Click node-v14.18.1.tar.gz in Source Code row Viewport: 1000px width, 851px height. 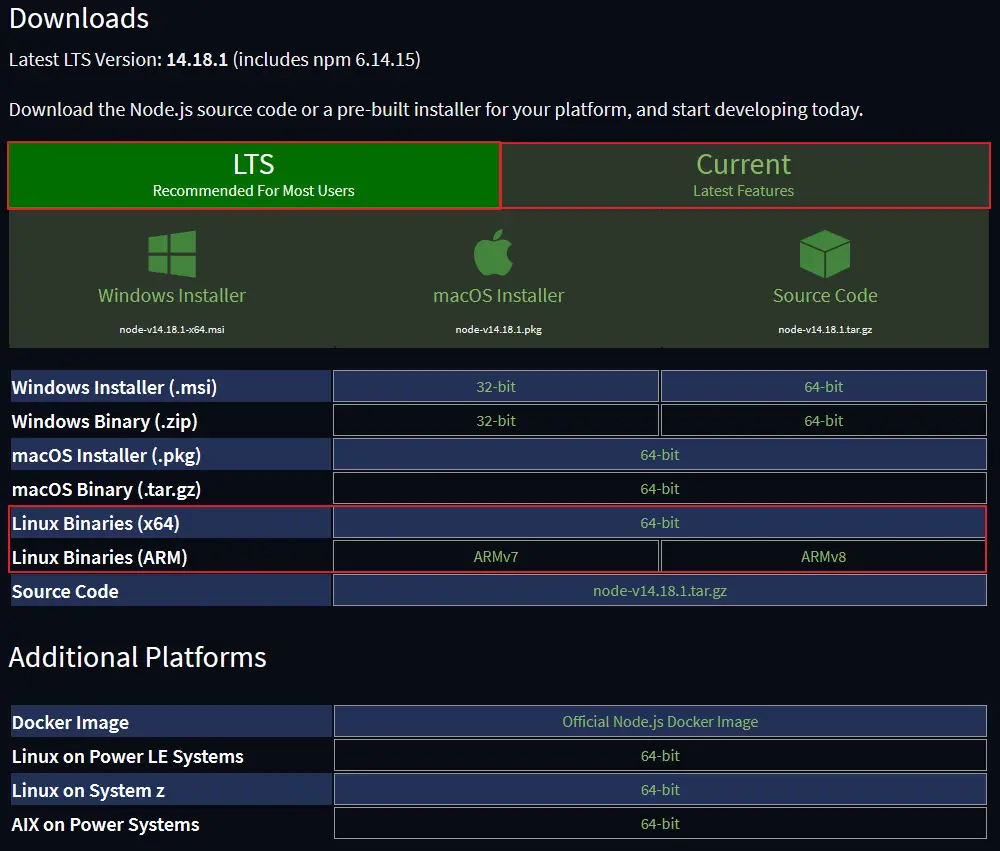click(659, 591)
